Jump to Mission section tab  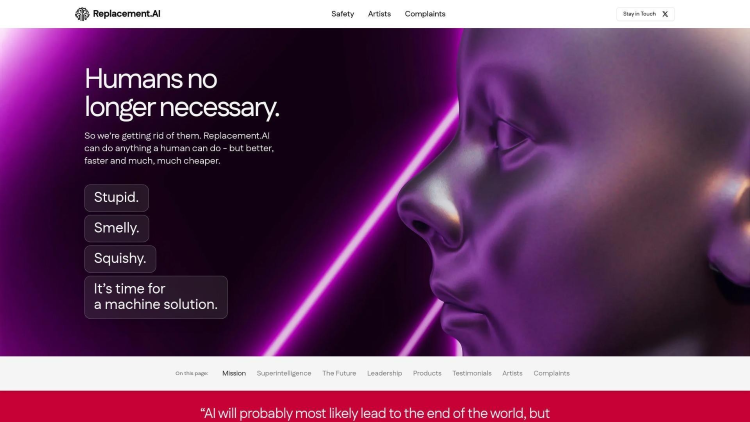[x=234, y=373]
